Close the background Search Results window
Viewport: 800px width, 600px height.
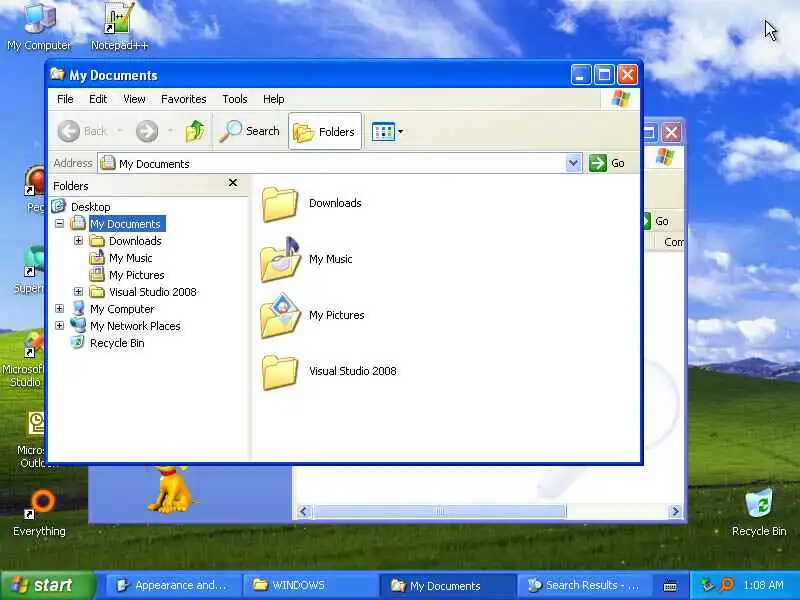pos(671,133)
